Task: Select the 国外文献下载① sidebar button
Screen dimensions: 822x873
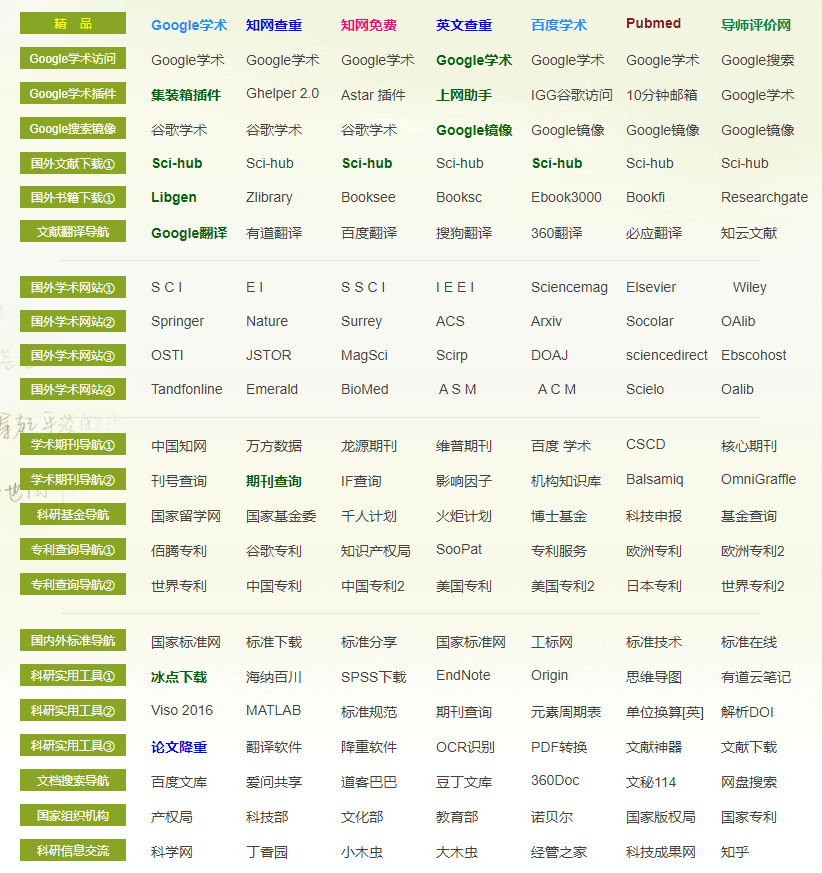Action: (x=72, y=163)
